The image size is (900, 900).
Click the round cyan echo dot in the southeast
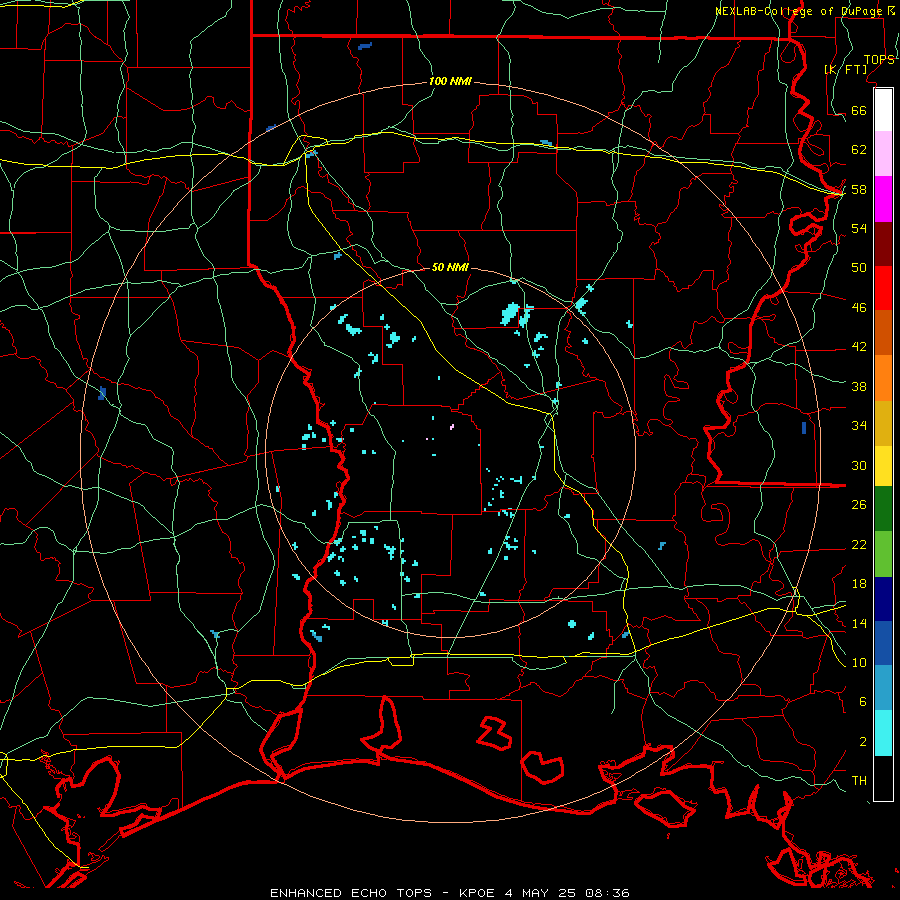(x=572, y=623)
